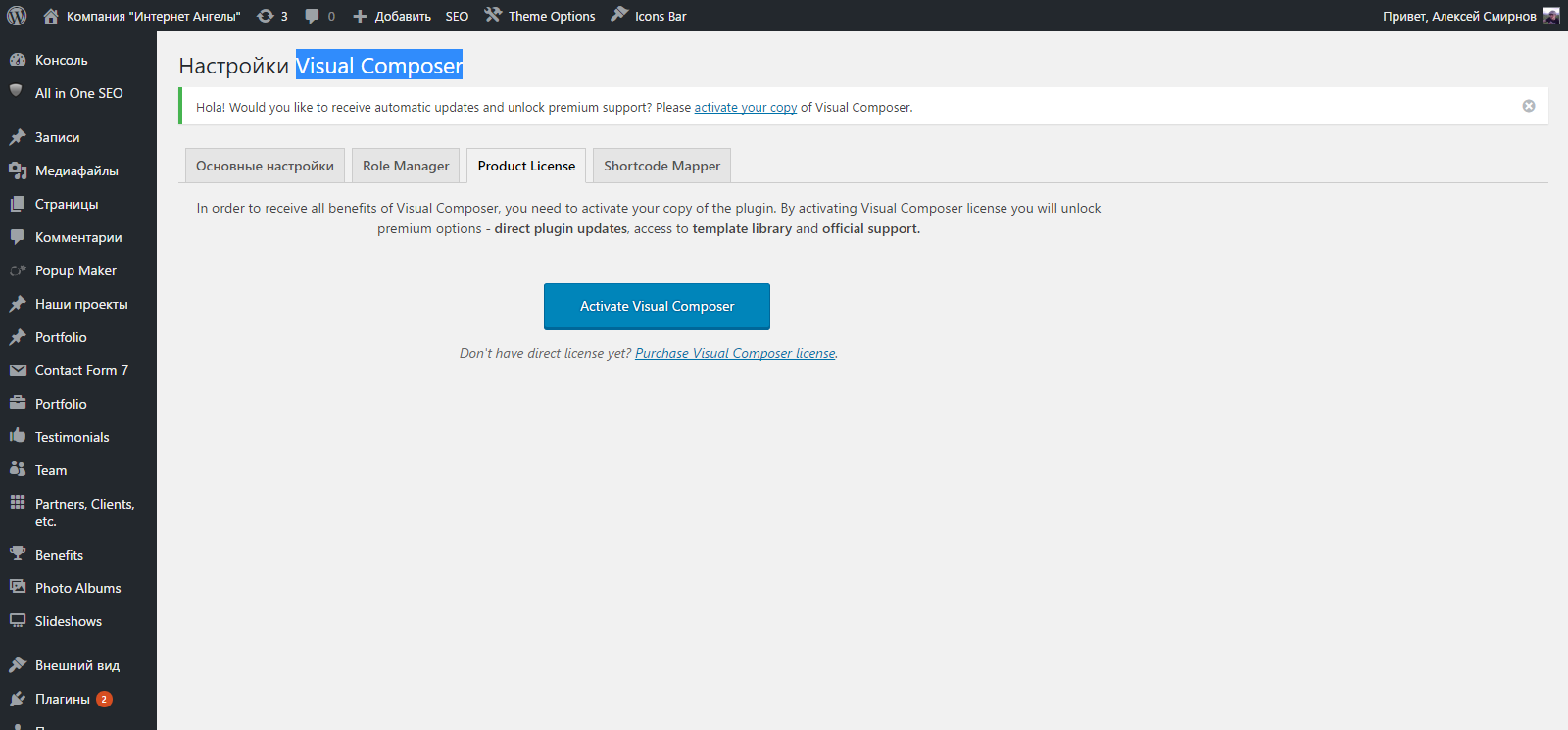
Task: Click the highlighted Visual Composer heading text
Action: coord(379,65)
